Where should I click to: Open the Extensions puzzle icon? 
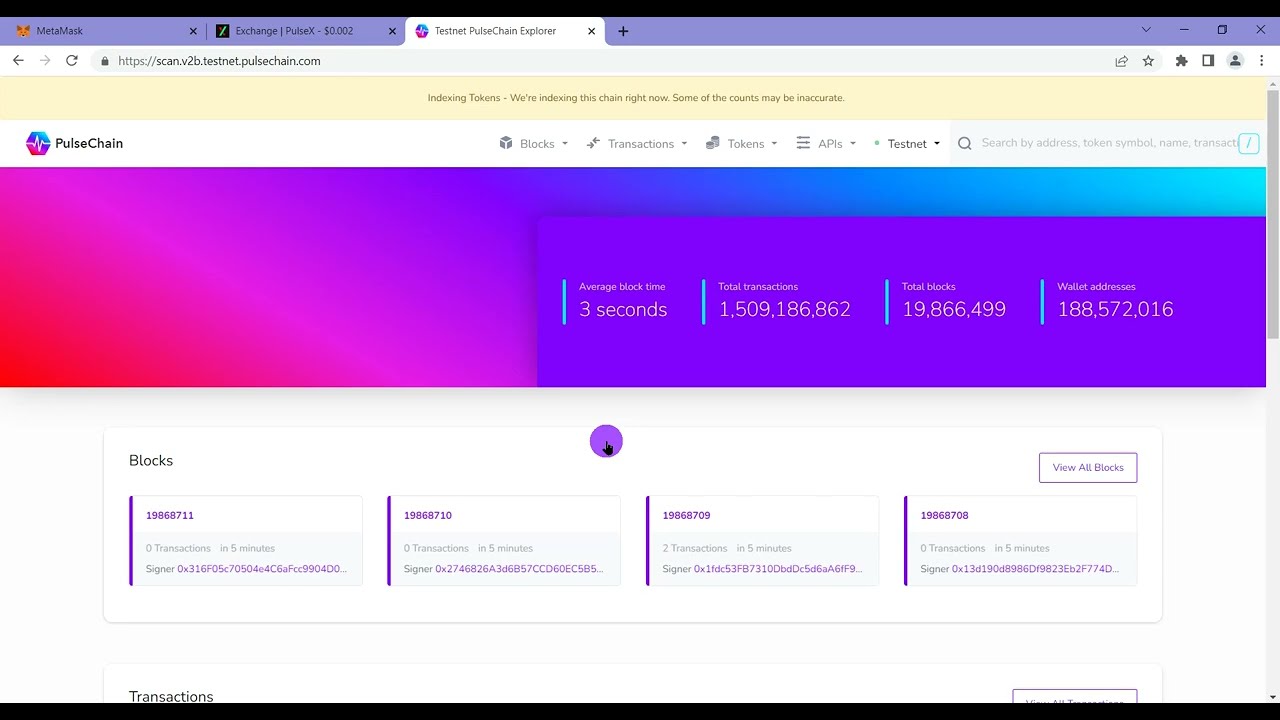tap(1181, 61)
